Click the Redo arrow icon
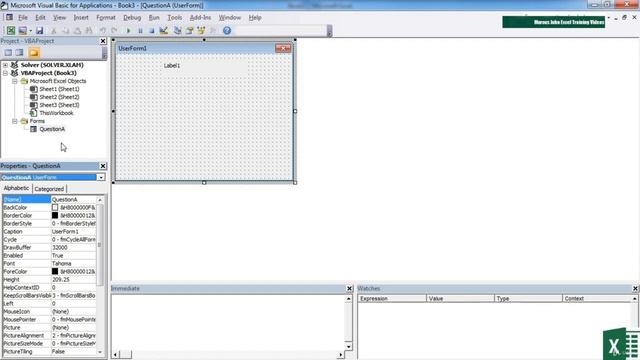640x360 pixels. [115, 31]
